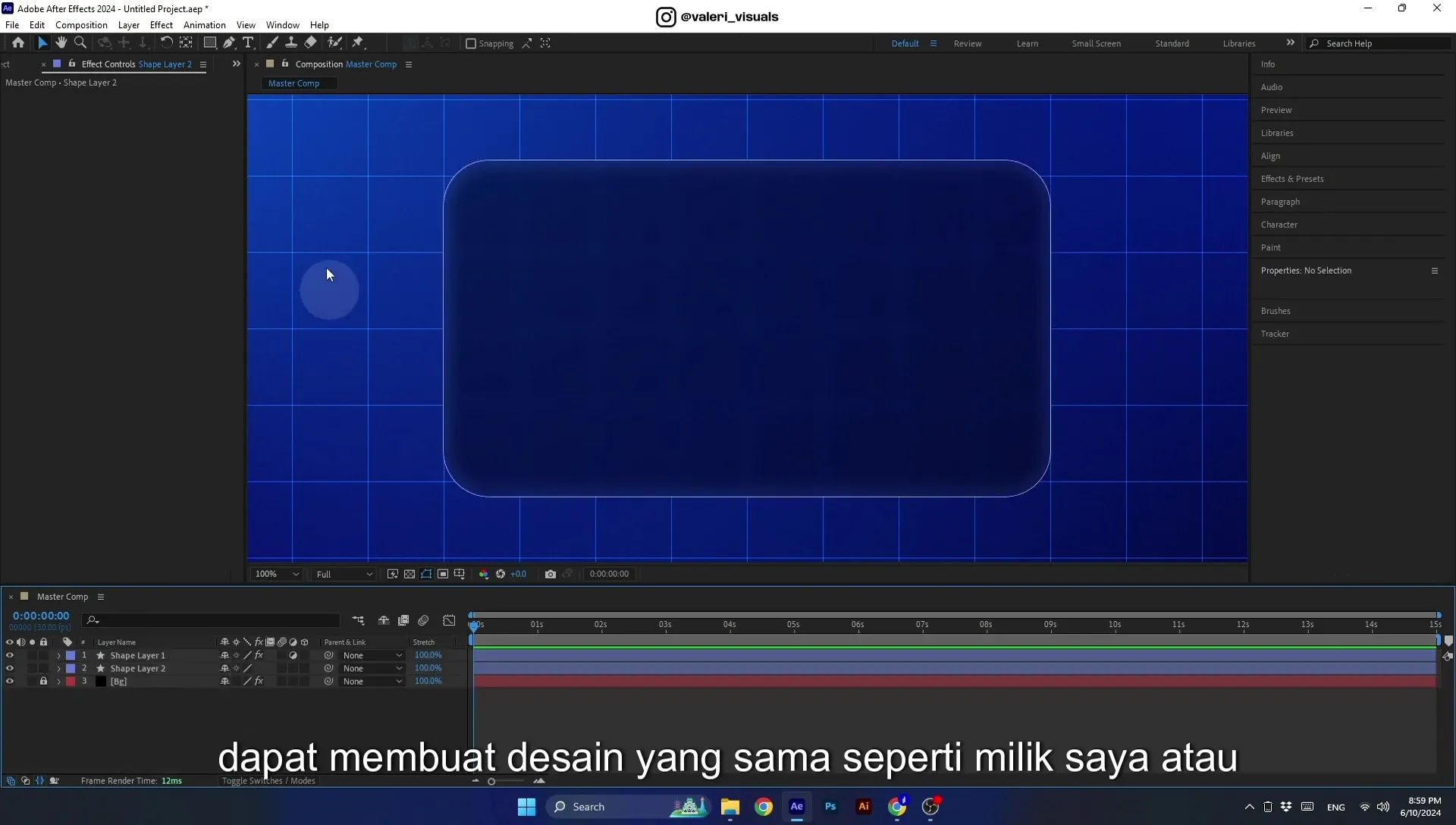Select the Home tool icon

tap(18, 43)
